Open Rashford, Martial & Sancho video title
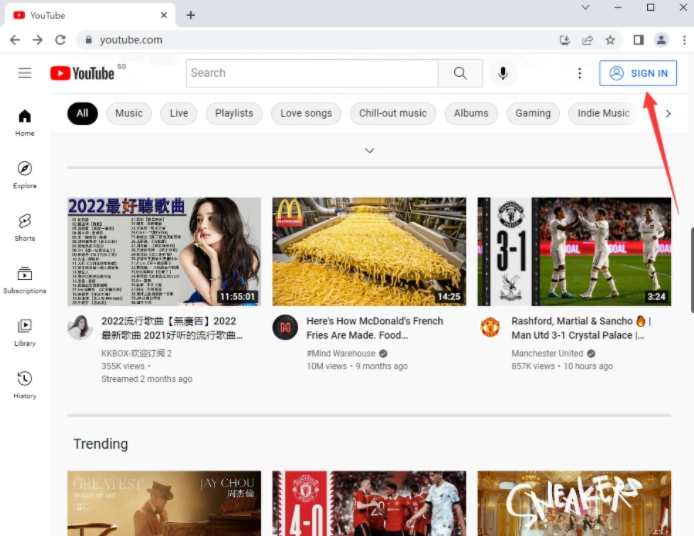This screenshot has width=694, height=536. point(581,328)
